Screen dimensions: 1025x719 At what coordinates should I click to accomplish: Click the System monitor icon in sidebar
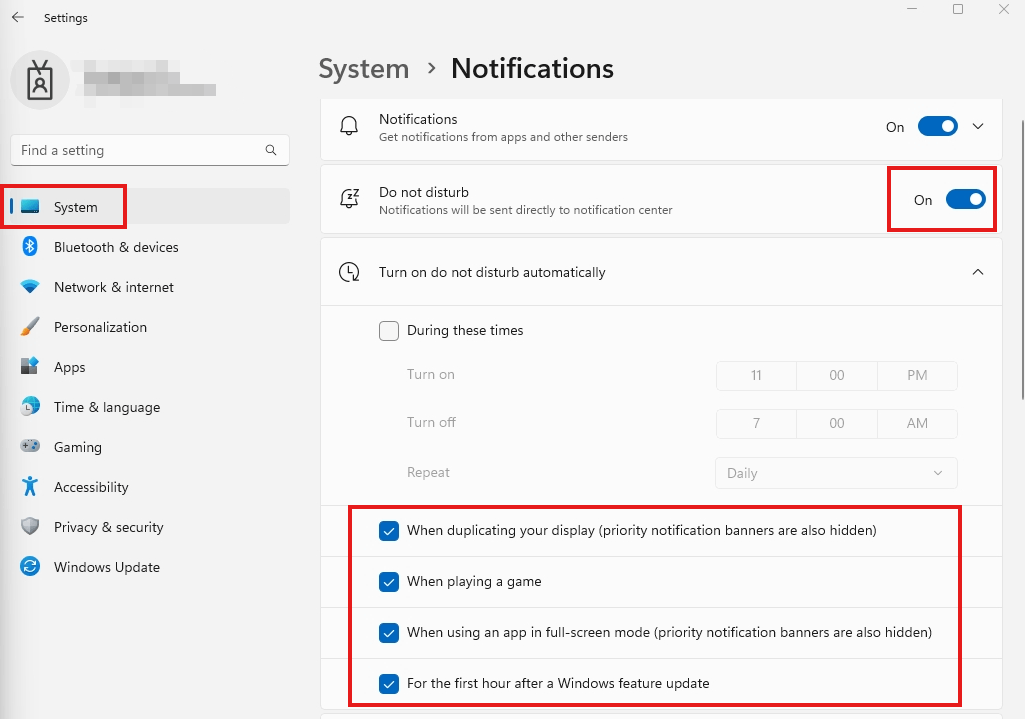(30, 207)
